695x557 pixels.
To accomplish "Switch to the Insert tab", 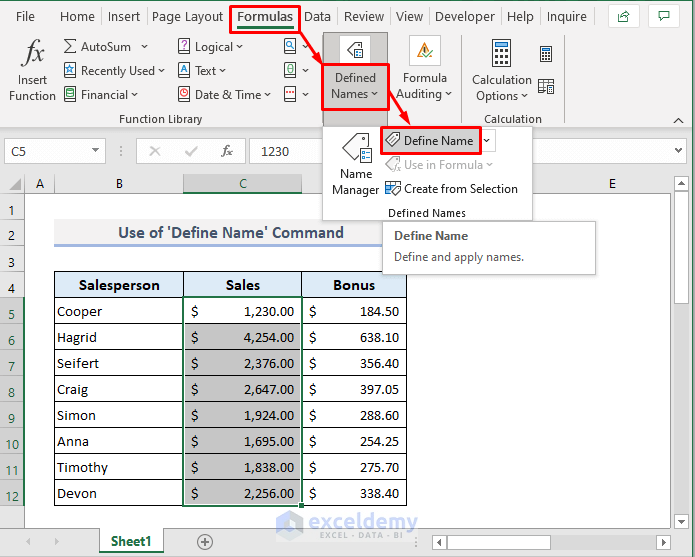I will [x=124, y=16].
